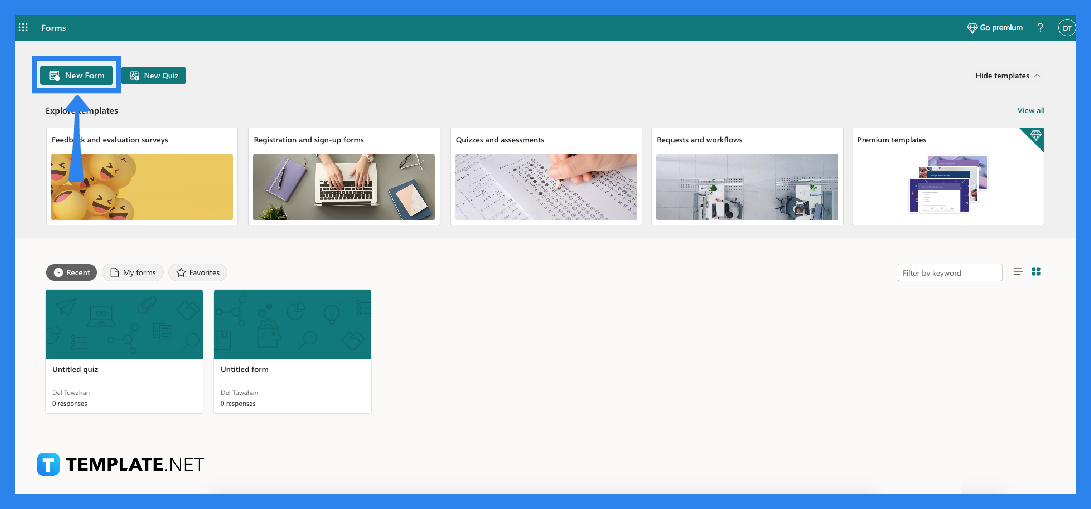Open the Untitled form card
The image size is (1091, 509).
click(x=292, y=351)
